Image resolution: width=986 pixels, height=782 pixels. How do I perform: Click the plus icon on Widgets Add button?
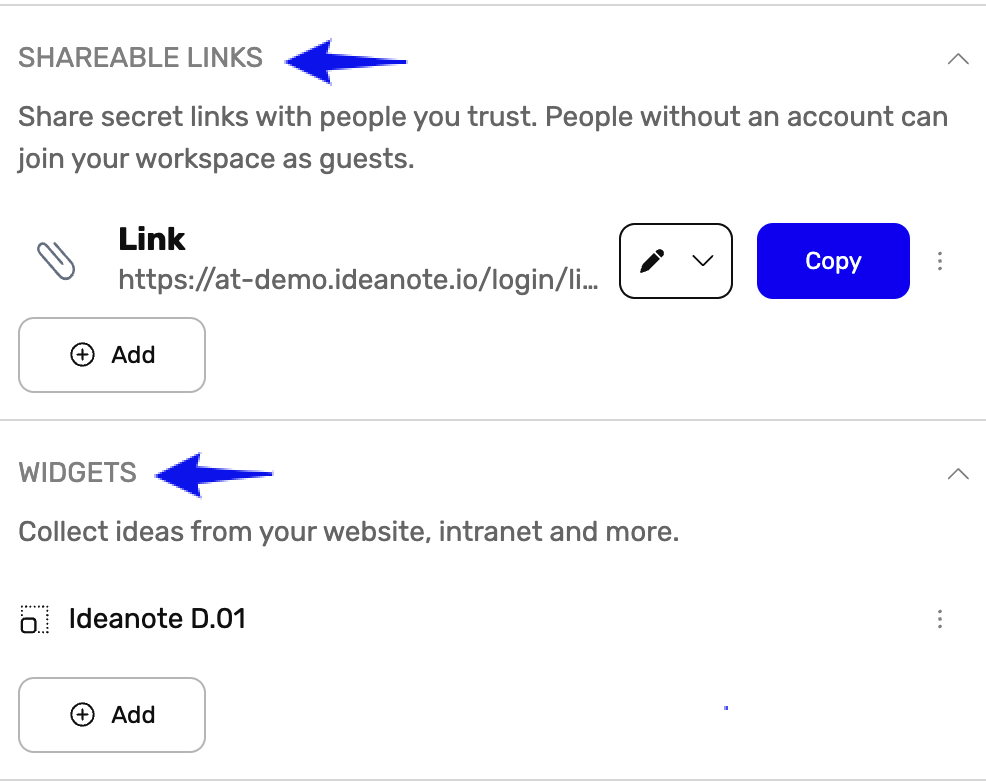pos(80,715)
